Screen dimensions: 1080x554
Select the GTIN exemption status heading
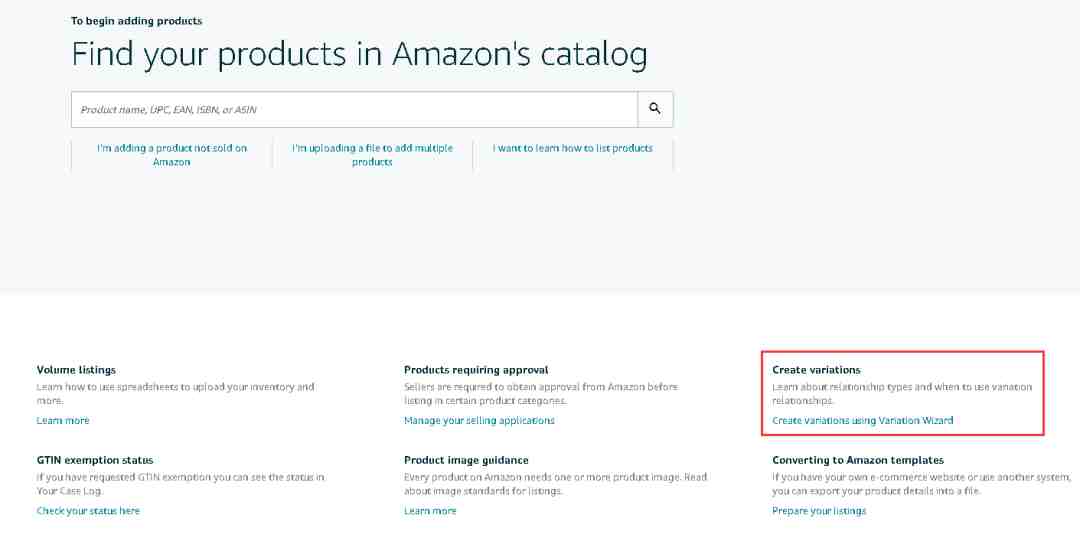coord(94,460)
